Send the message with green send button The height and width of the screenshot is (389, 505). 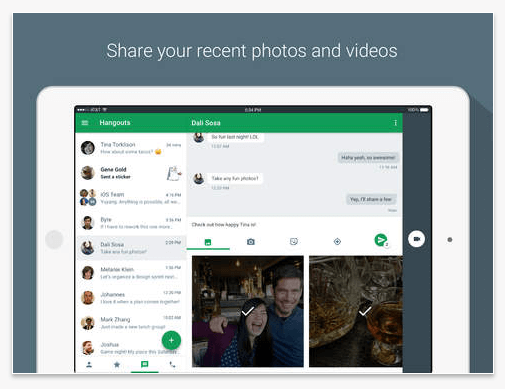click(381, 240)
